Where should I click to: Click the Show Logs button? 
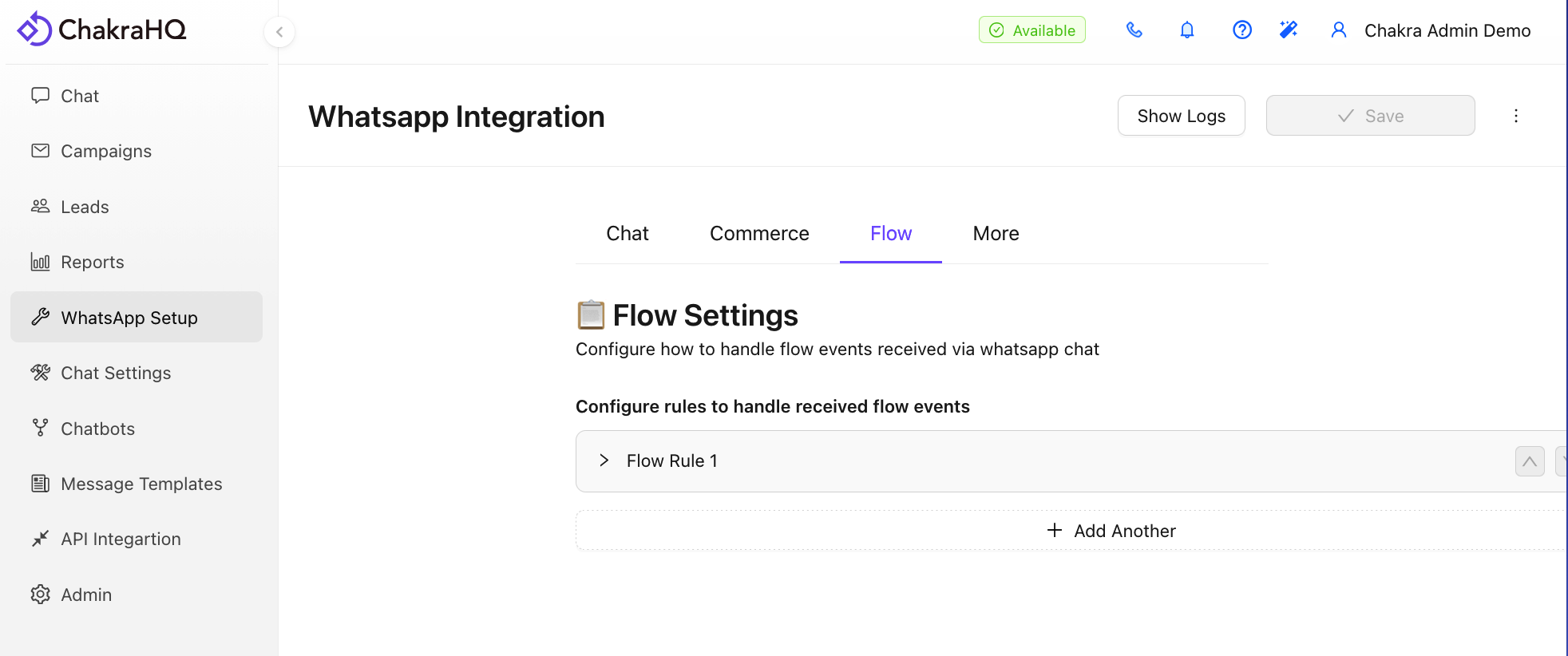[x=1180, y=116]
